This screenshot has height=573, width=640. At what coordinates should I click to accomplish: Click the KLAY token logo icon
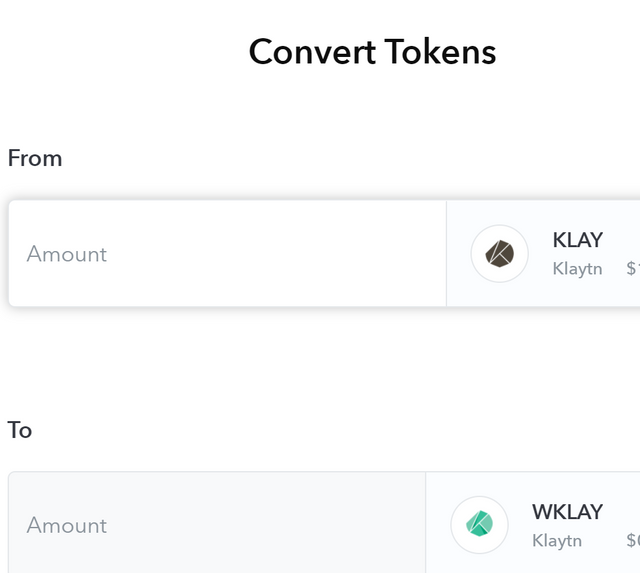pos(500,254)
